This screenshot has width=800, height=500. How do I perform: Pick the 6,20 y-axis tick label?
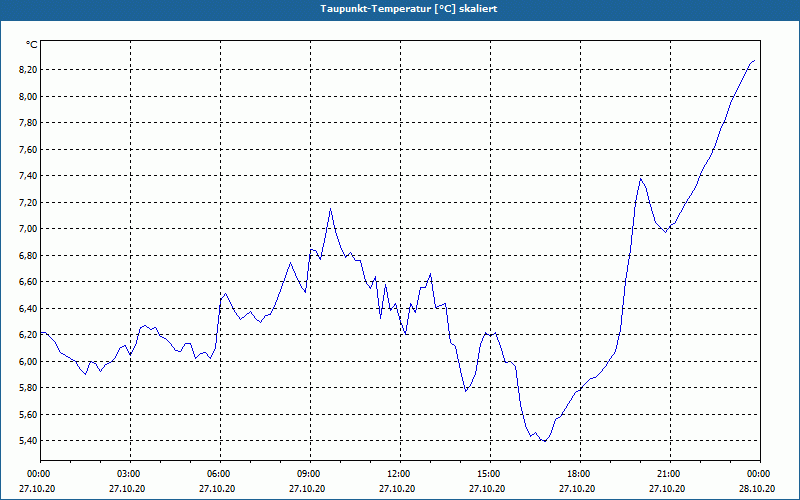pos(28,335)
